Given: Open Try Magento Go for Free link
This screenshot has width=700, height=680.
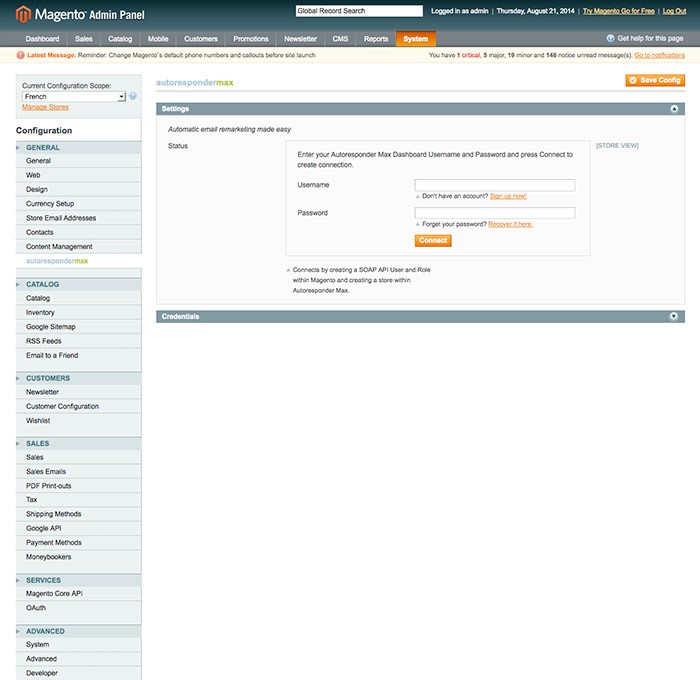Looking at the screenshot, I should coord(619,11).
